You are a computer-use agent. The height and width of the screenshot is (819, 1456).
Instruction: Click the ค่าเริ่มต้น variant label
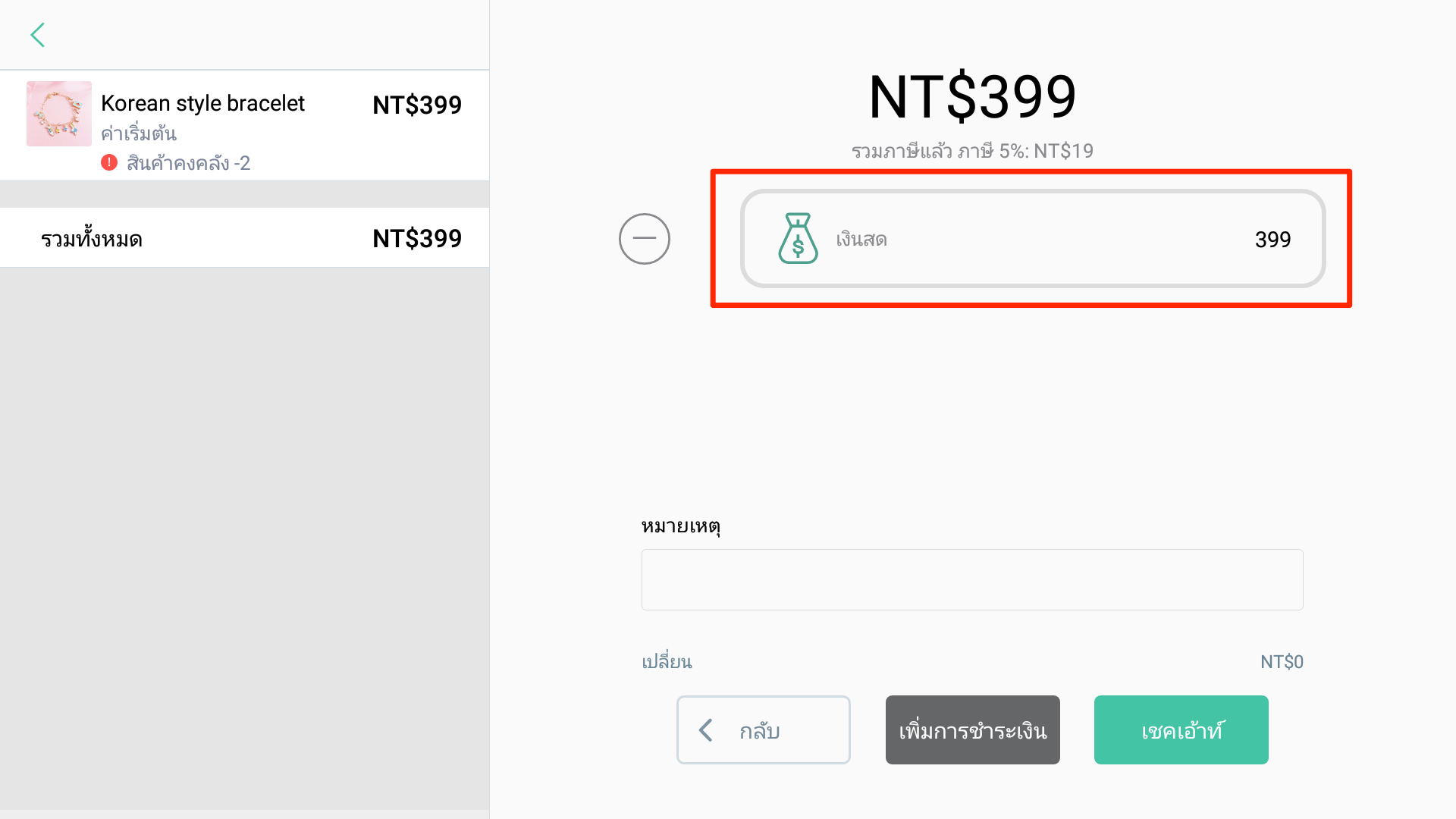point(139,133)
